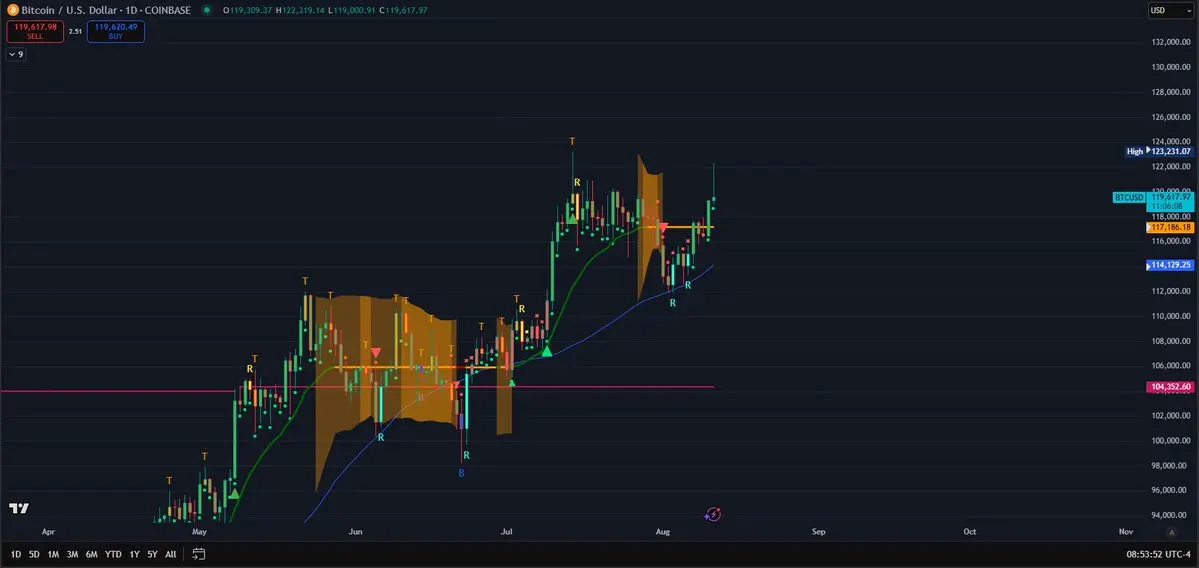This screenshot has width=1199, height=568.
Task: Click the May label on time axis
Action: 199,531
